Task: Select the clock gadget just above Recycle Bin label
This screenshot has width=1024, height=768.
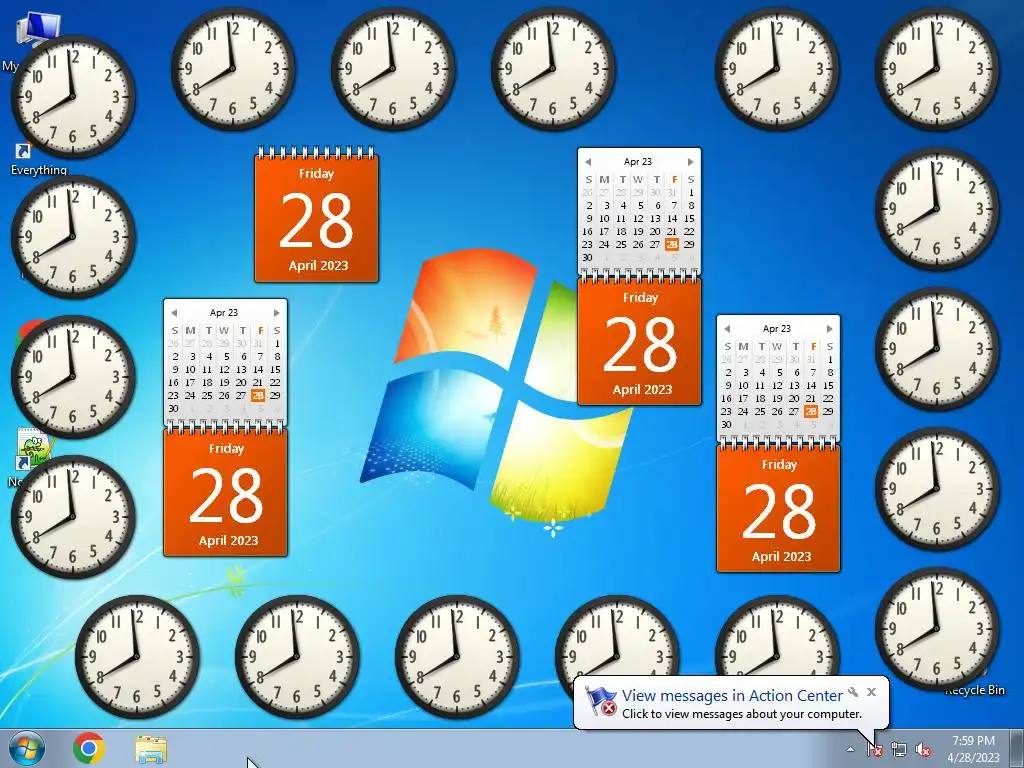Action: click(x=936, y=629)
